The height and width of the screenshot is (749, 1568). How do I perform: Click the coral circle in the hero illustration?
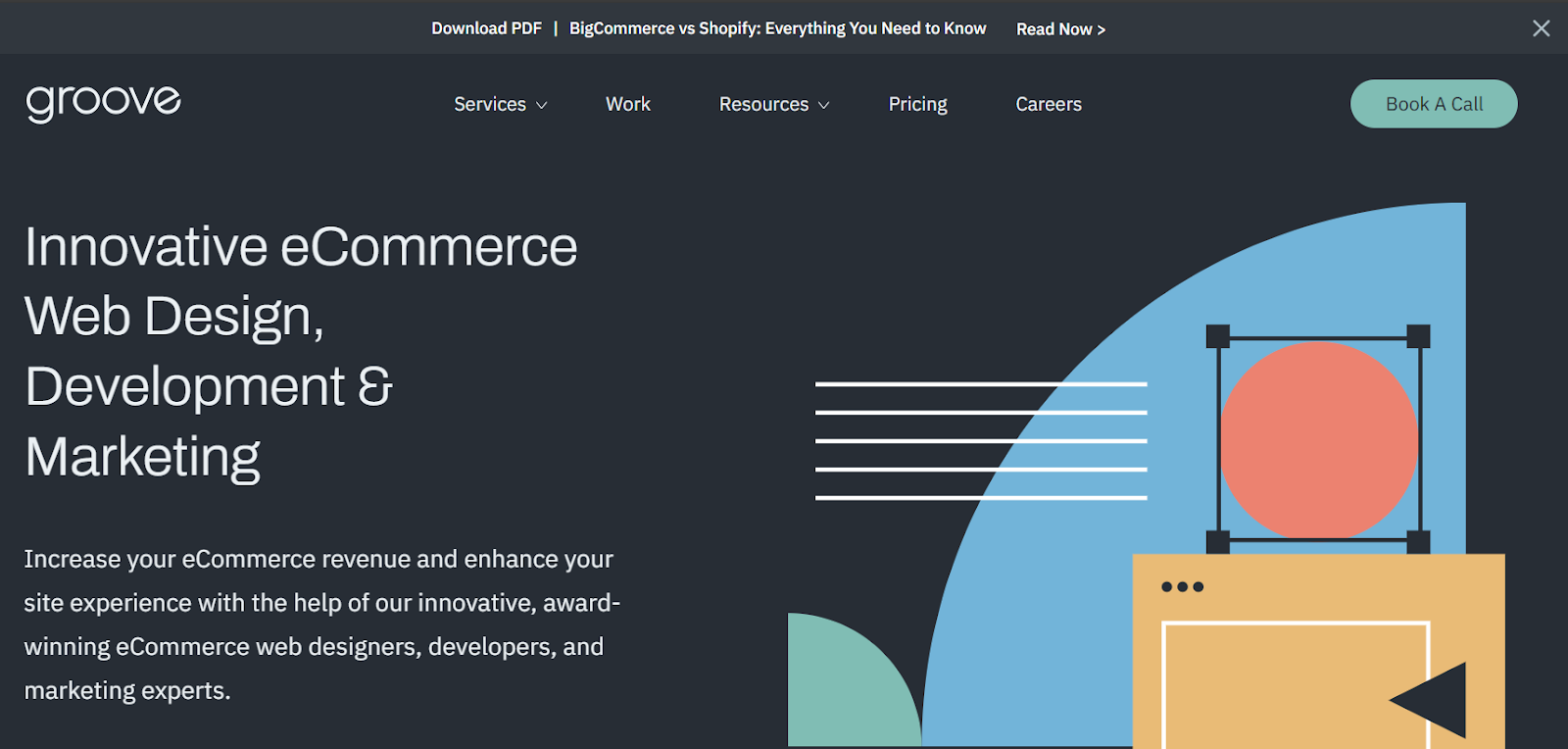coord(1319,439)
